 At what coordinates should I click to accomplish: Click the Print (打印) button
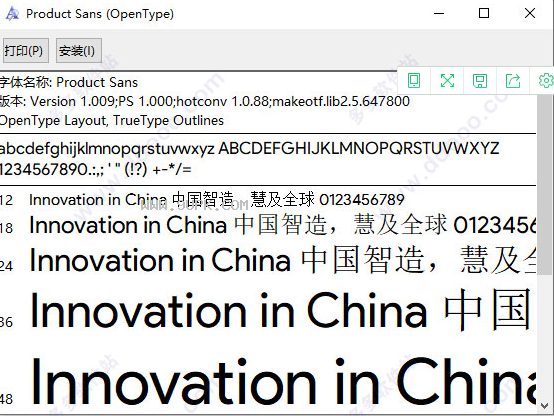tap(25, 51)
